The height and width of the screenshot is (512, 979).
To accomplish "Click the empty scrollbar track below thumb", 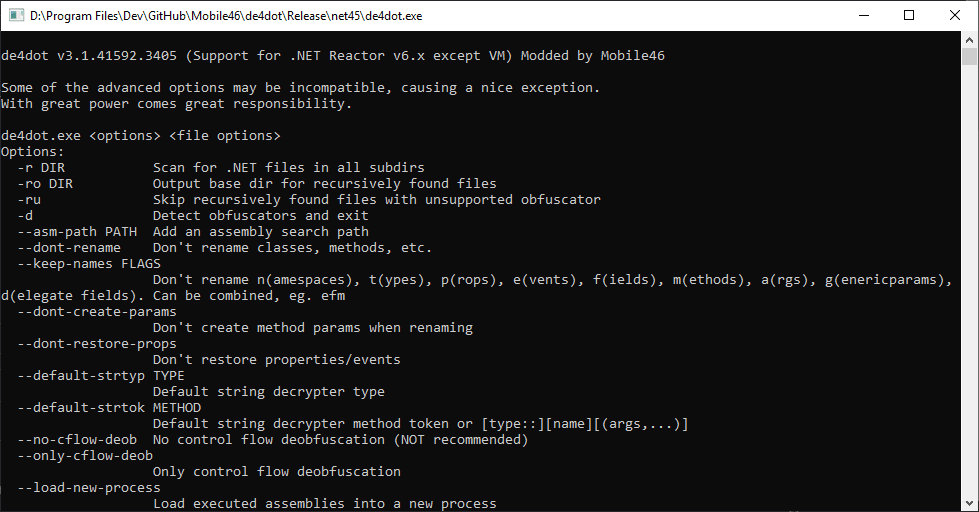I will [x=969, y=281].
